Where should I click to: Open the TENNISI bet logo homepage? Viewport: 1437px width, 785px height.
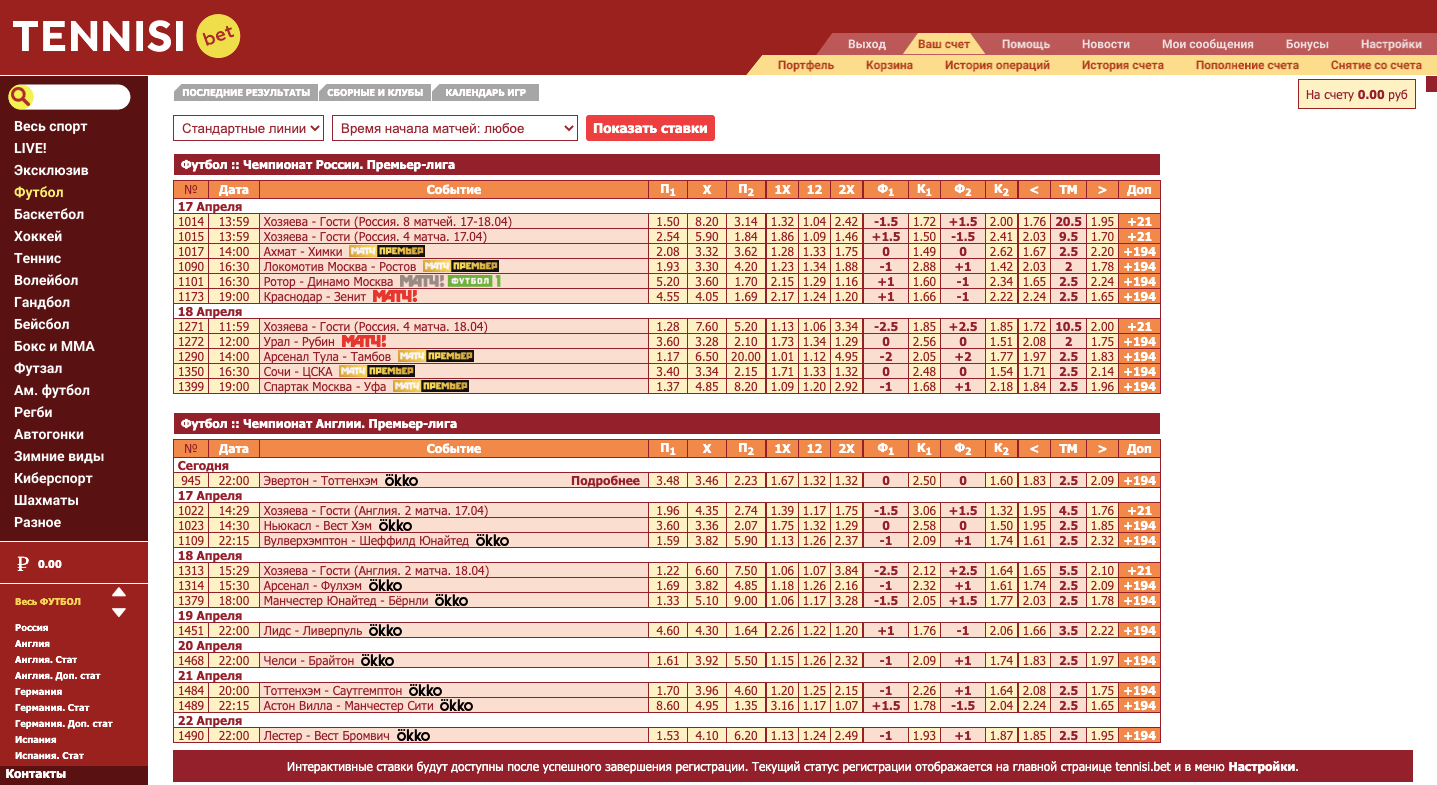126,37
